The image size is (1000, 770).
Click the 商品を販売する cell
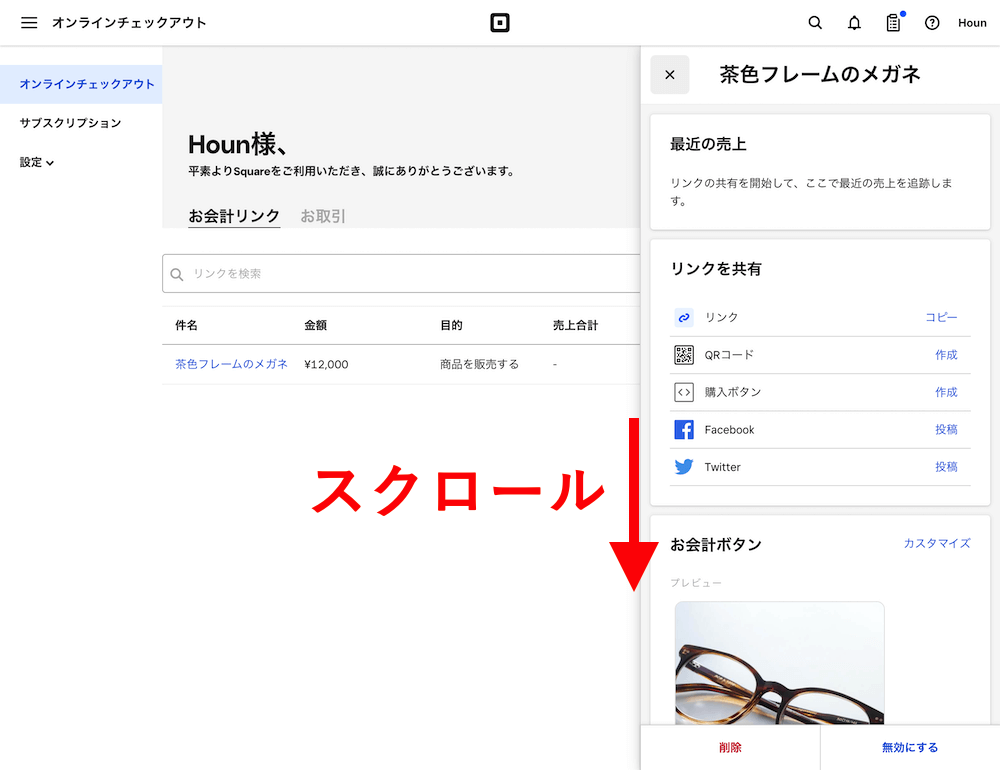[480, 364]
